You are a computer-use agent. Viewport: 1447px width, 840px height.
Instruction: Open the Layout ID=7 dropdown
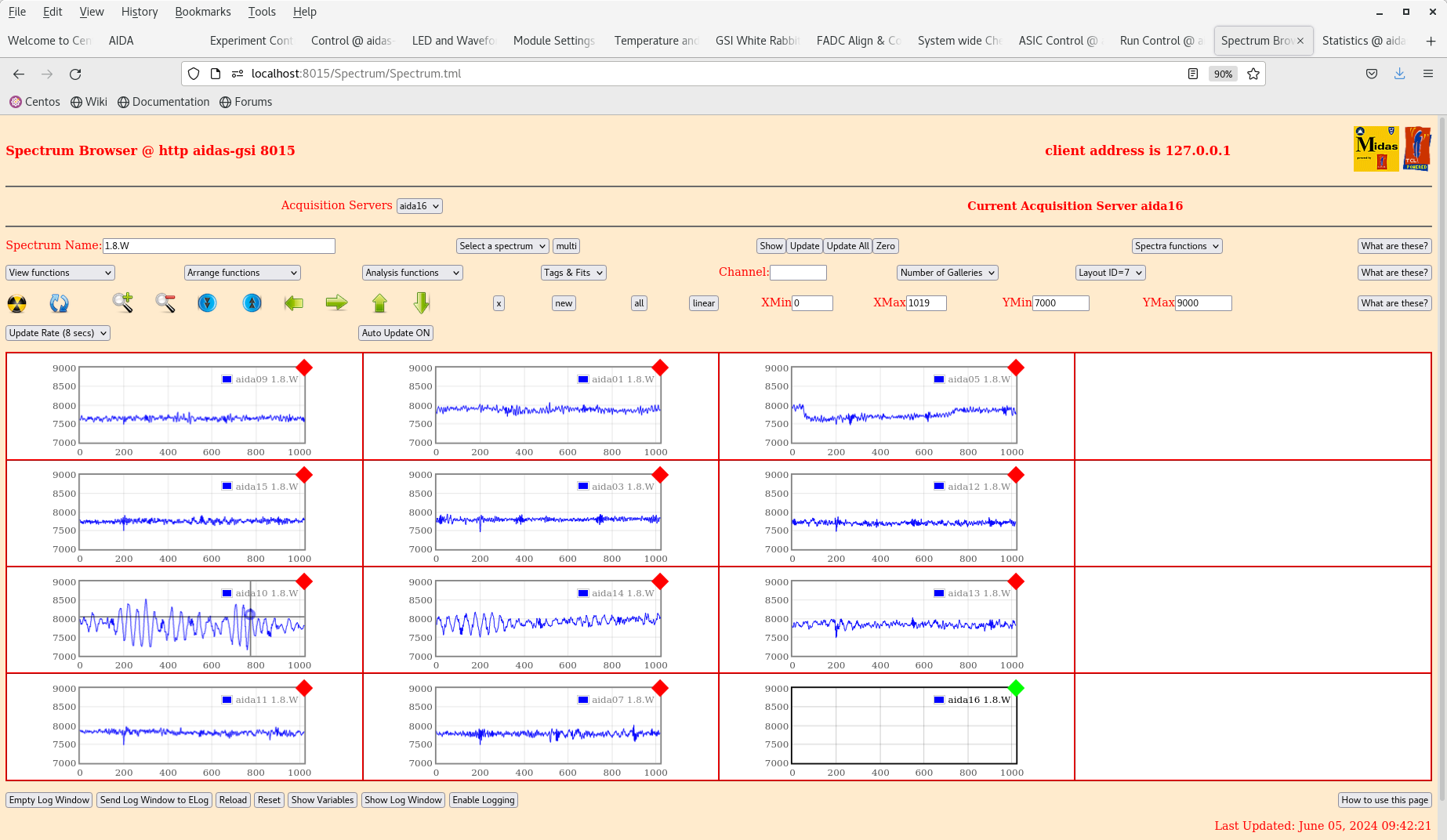coord(1111,273)
